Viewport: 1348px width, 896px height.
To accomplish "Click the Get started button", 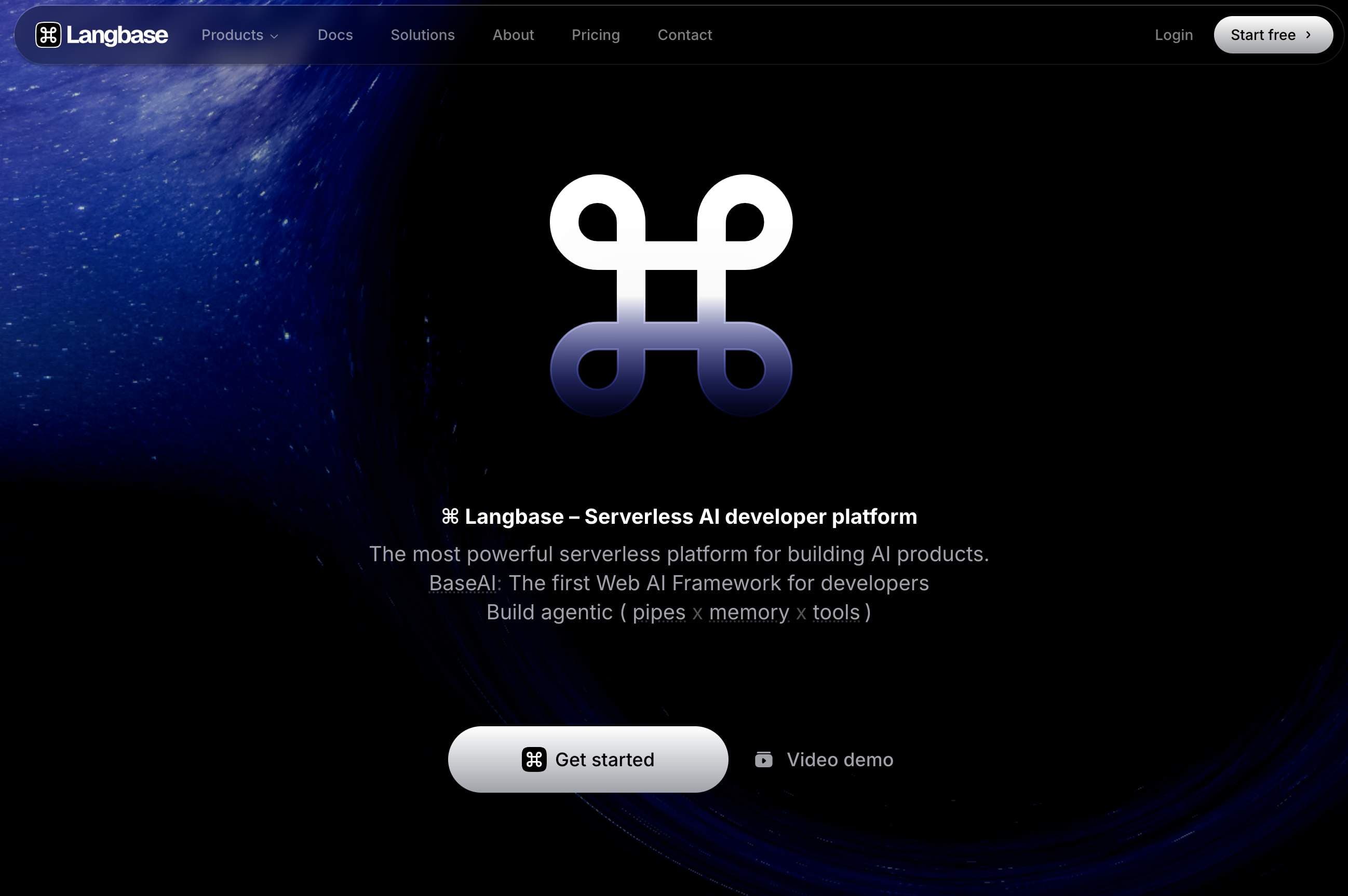I will coord(588,759).
